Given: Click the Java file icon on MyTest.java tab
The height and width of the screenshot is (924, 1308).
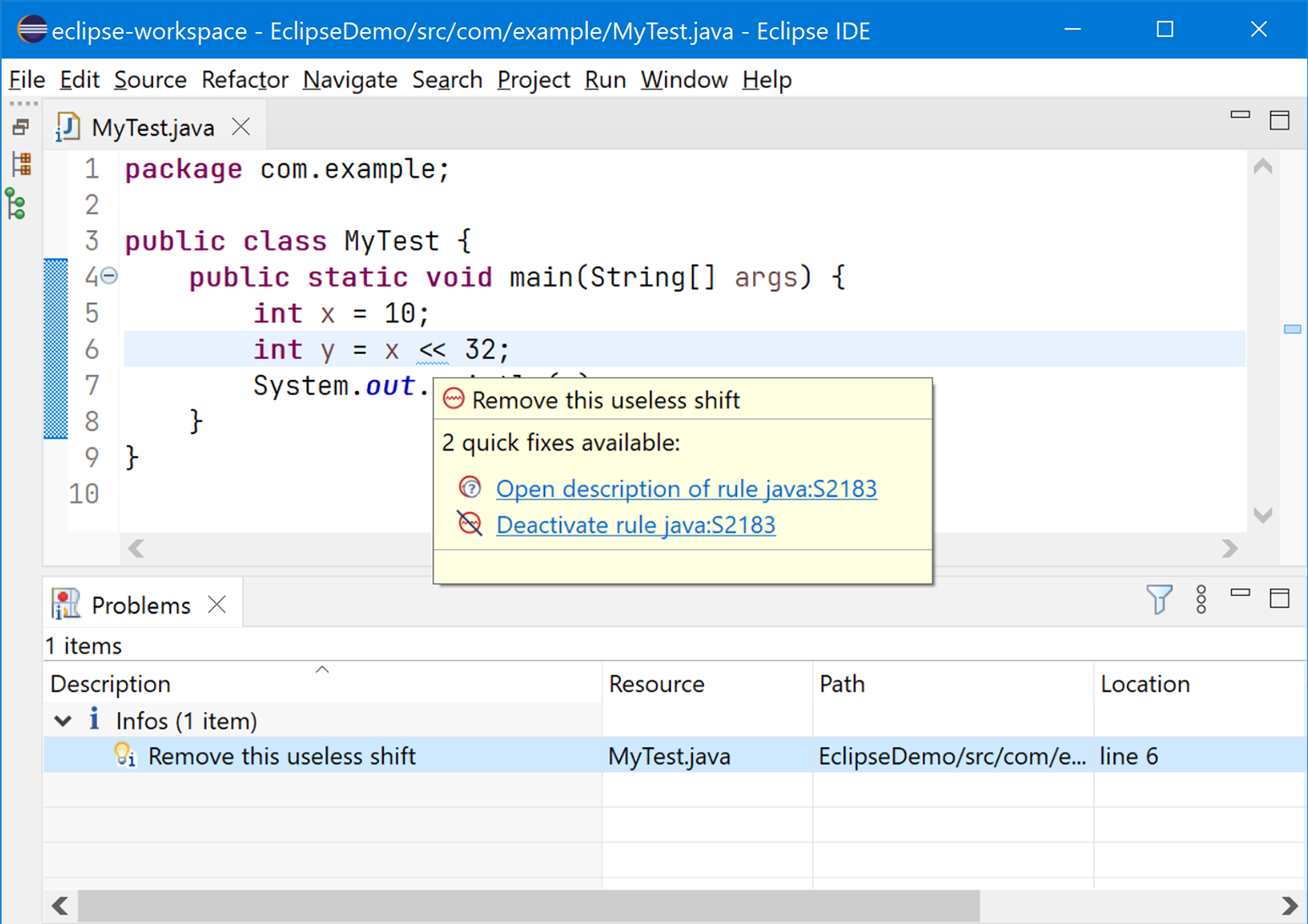Looking at the screenshot, I should (68, 127).
